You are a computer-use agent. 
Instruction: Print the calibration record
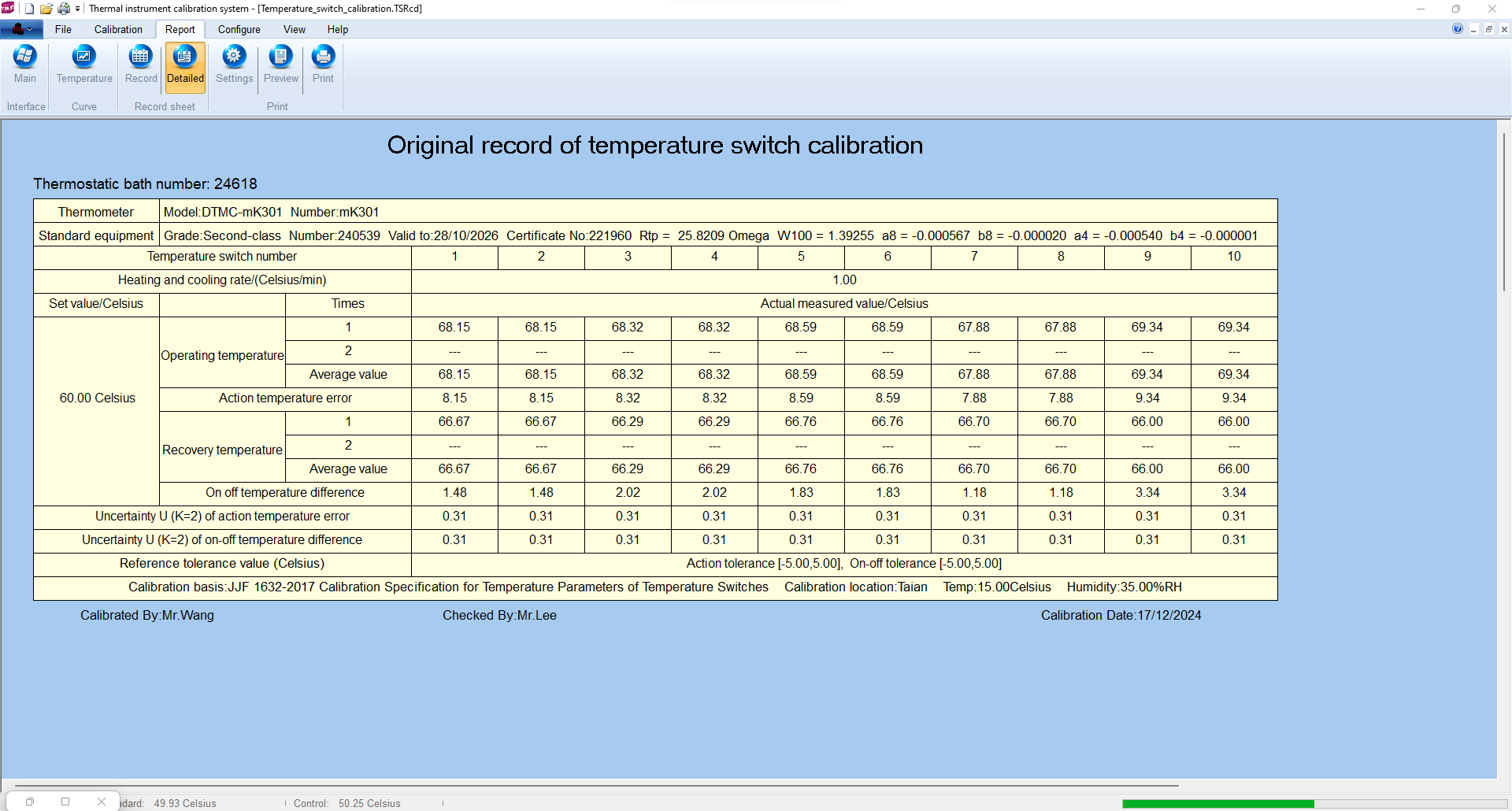click(x=323, y=65)
